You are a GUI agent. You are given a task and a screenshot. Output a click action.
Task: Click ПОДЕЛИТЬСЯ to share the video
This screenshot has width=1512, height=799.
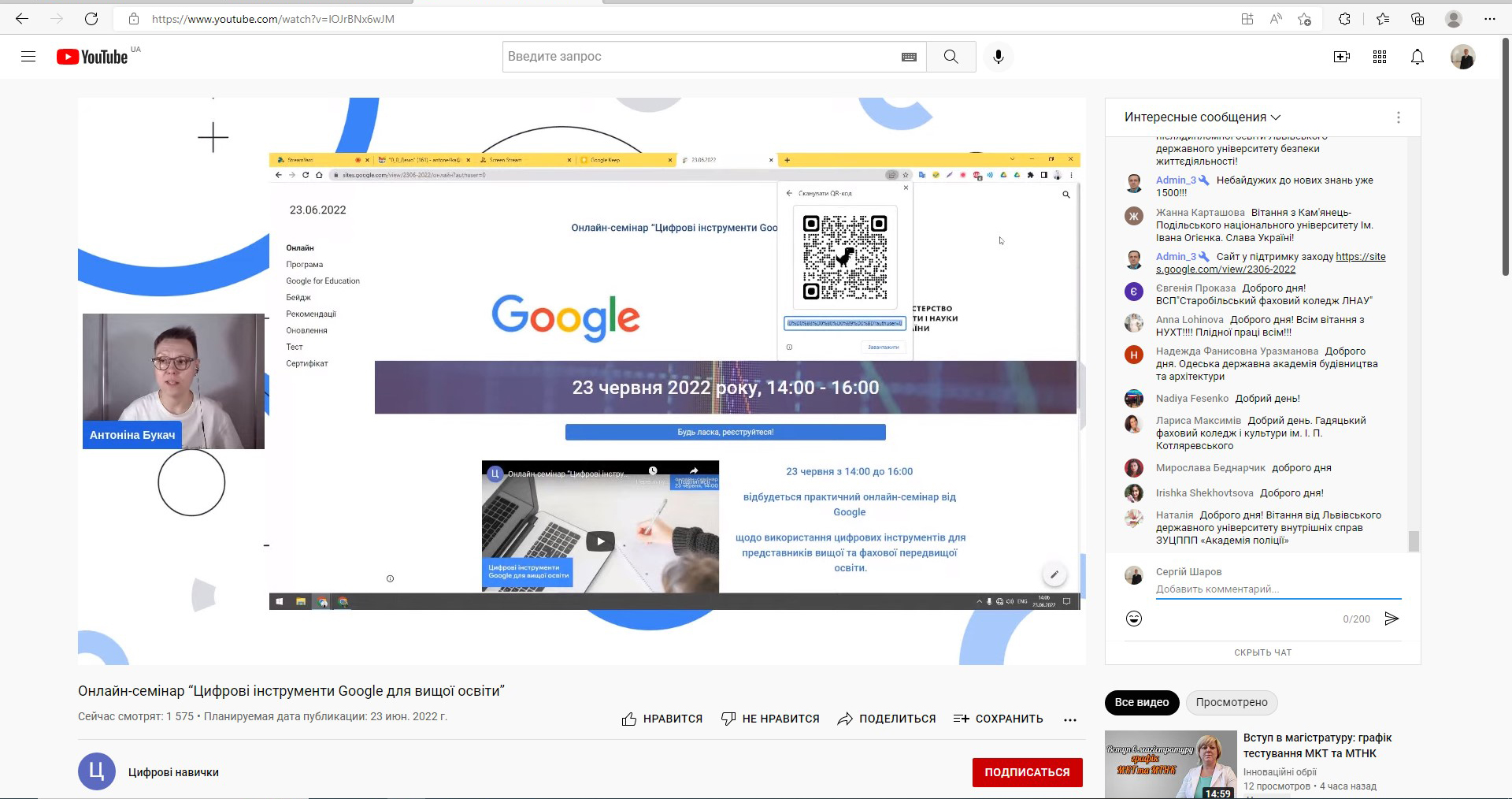[x=887, y=719]
